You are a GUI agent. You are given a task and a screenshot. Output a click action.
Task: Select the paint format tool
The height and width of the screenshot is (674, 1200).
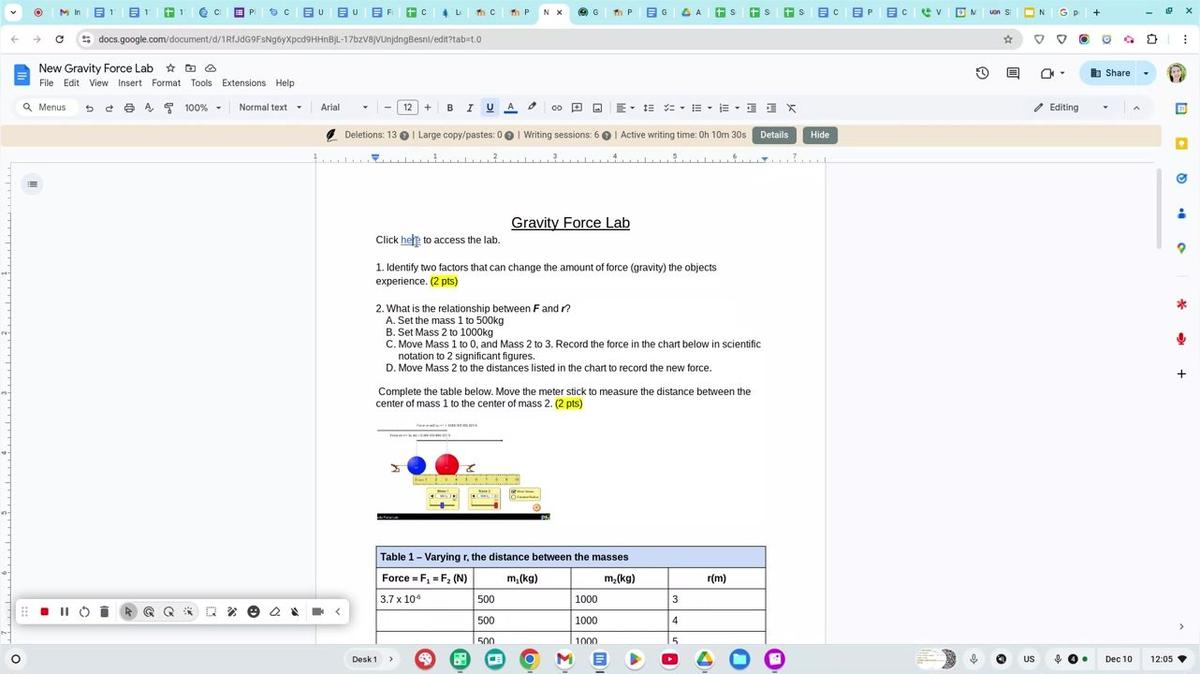pos(168,108)
